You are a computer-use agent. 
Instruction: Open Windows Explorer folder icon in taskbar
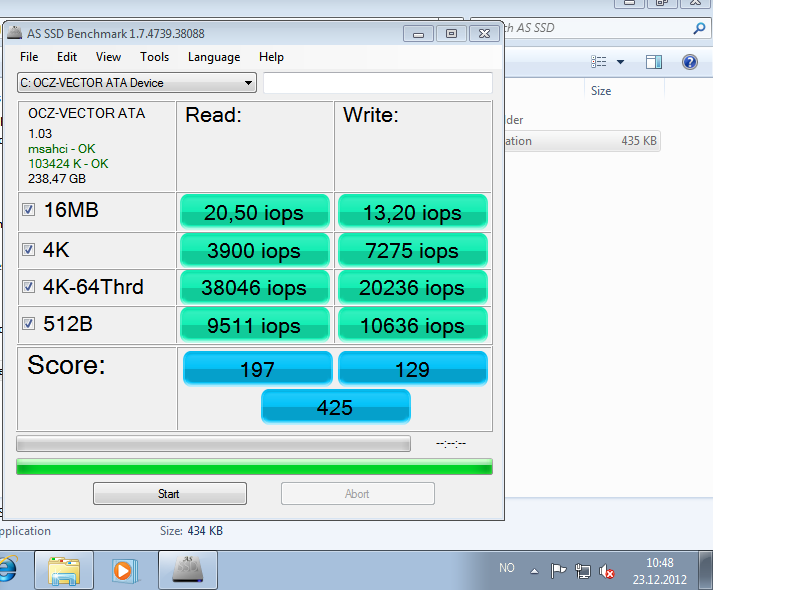[64, 570]
